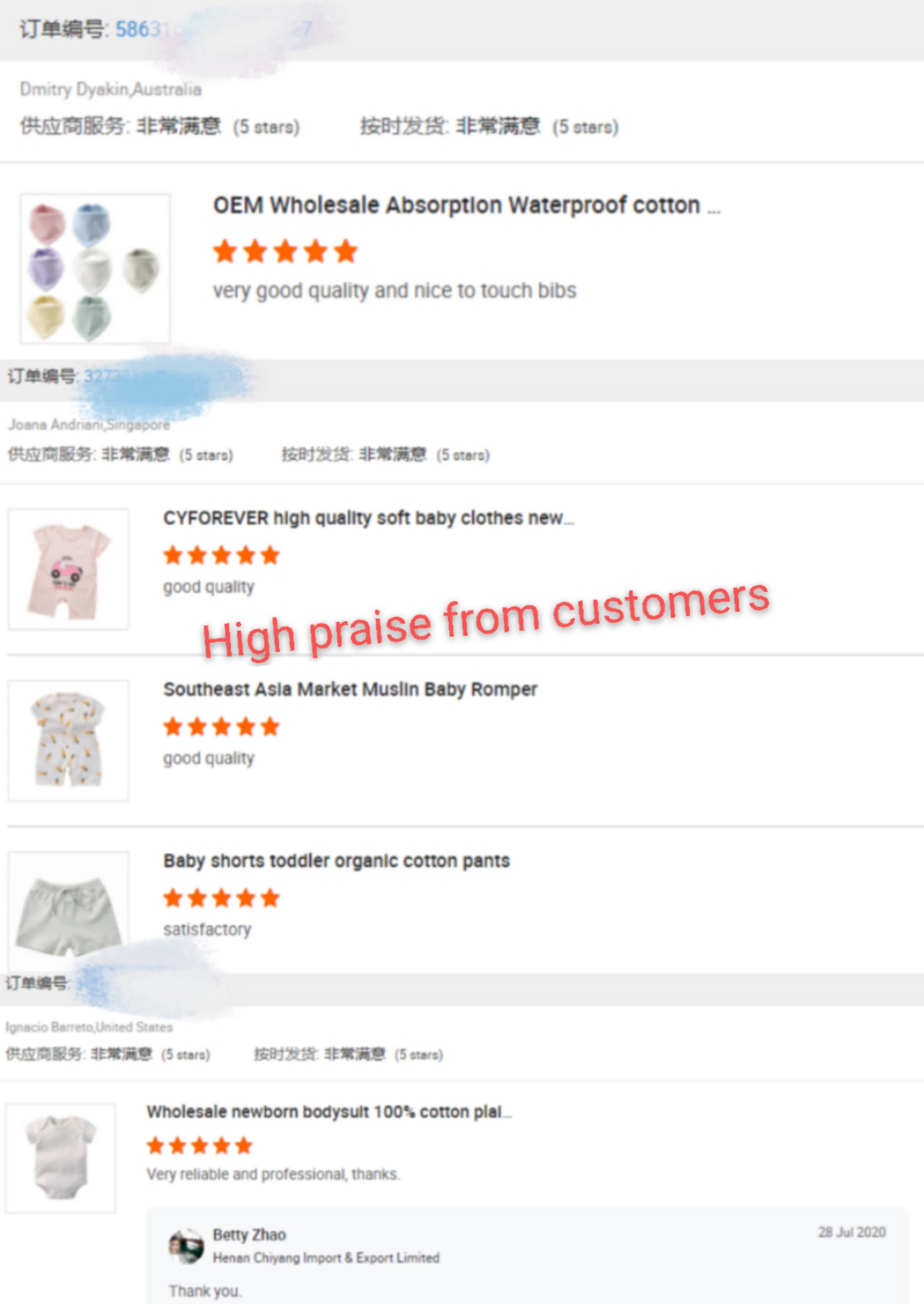This screenshot has height=1304, width=924.
Task: Click Southeast Asia Market Muslin Baby Romper title
Action: pos(350,689)
